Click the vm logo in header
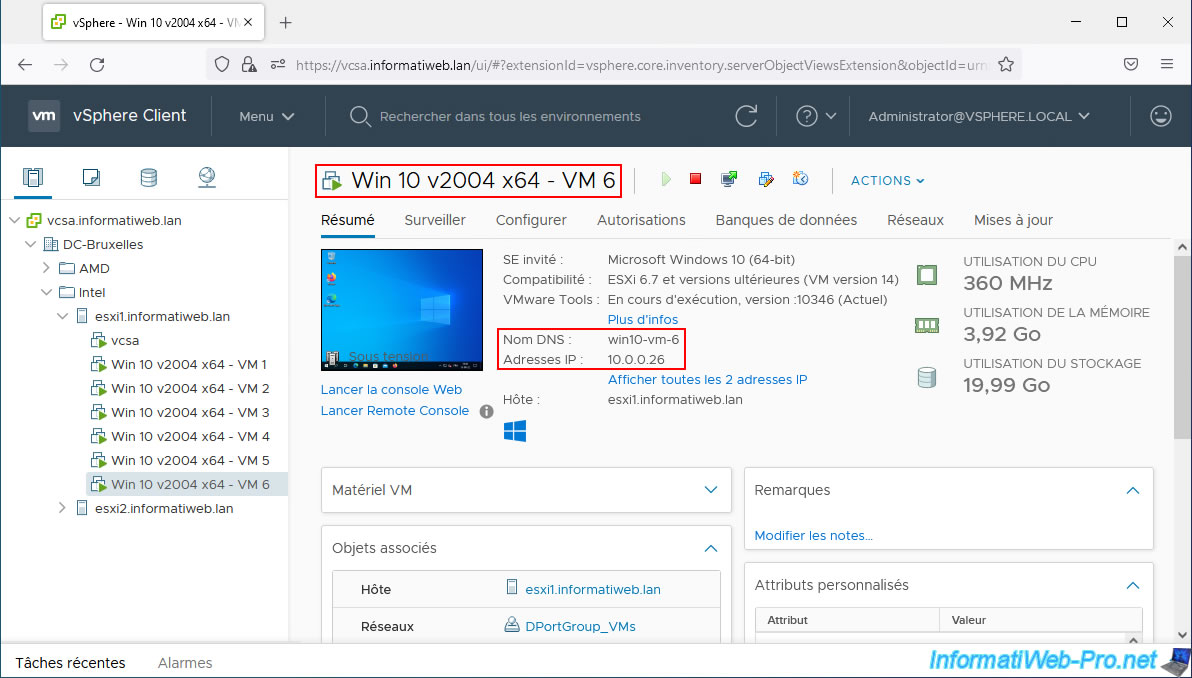 click(x=44, y=116)
